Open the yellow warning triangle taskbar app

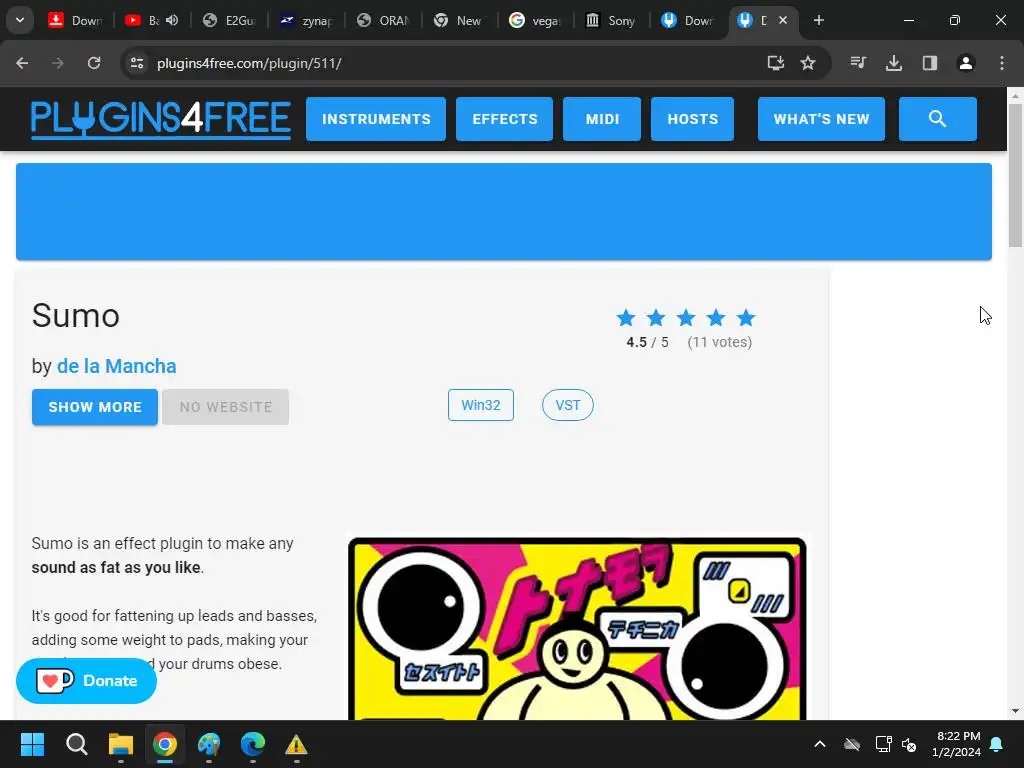pos(296,744)
